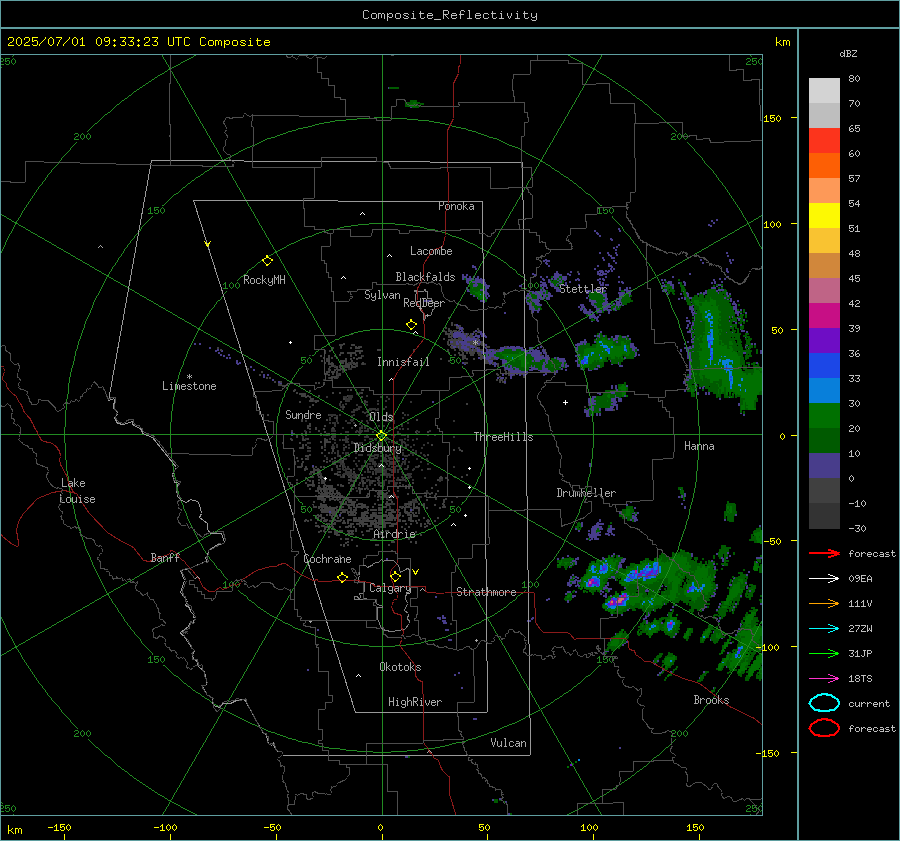
Task: Pick light blue swatch between 33 and 30
Action: (824, 391)
